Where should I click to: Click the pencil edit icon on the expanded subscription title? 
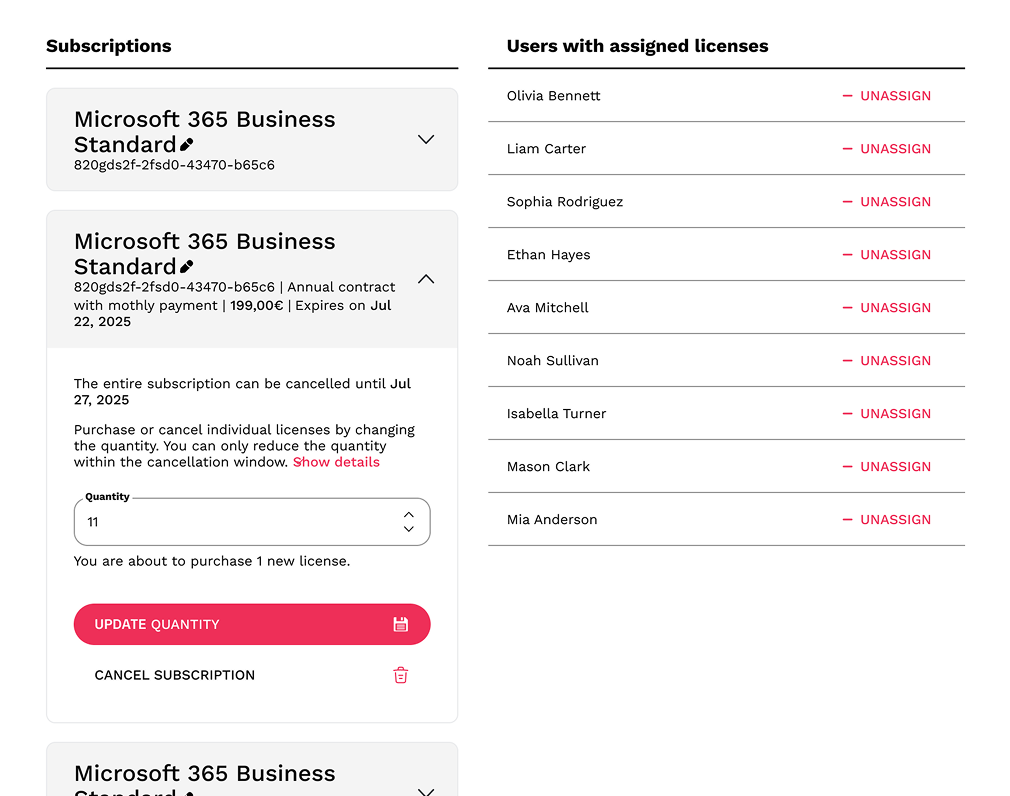pyautogui.click(x=186, y=267)
